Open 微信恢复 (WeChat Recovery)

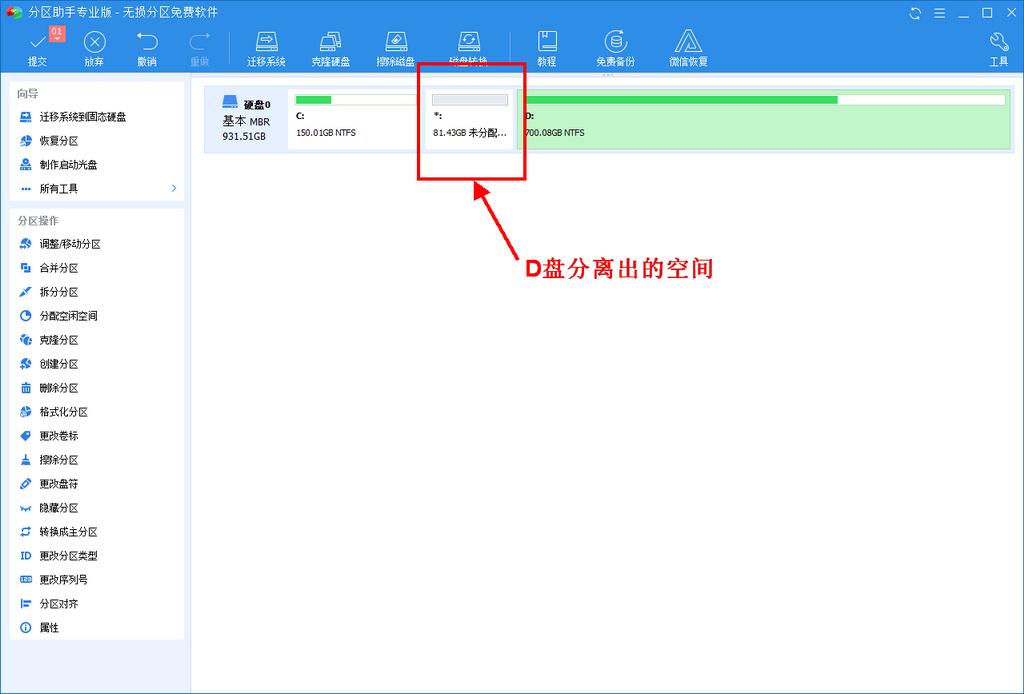(688, 48)
